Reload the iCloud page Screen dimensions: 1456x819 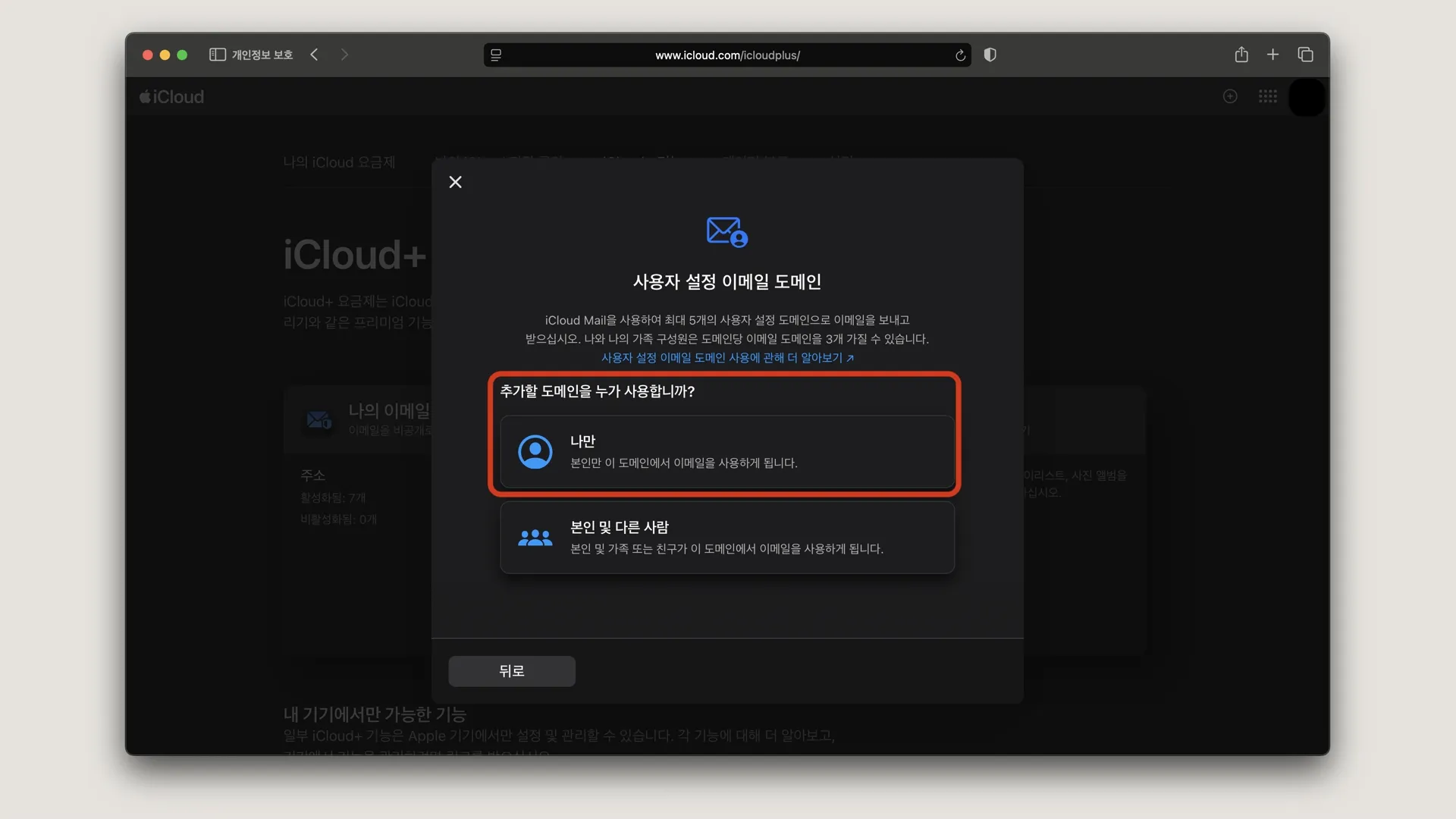960,55
